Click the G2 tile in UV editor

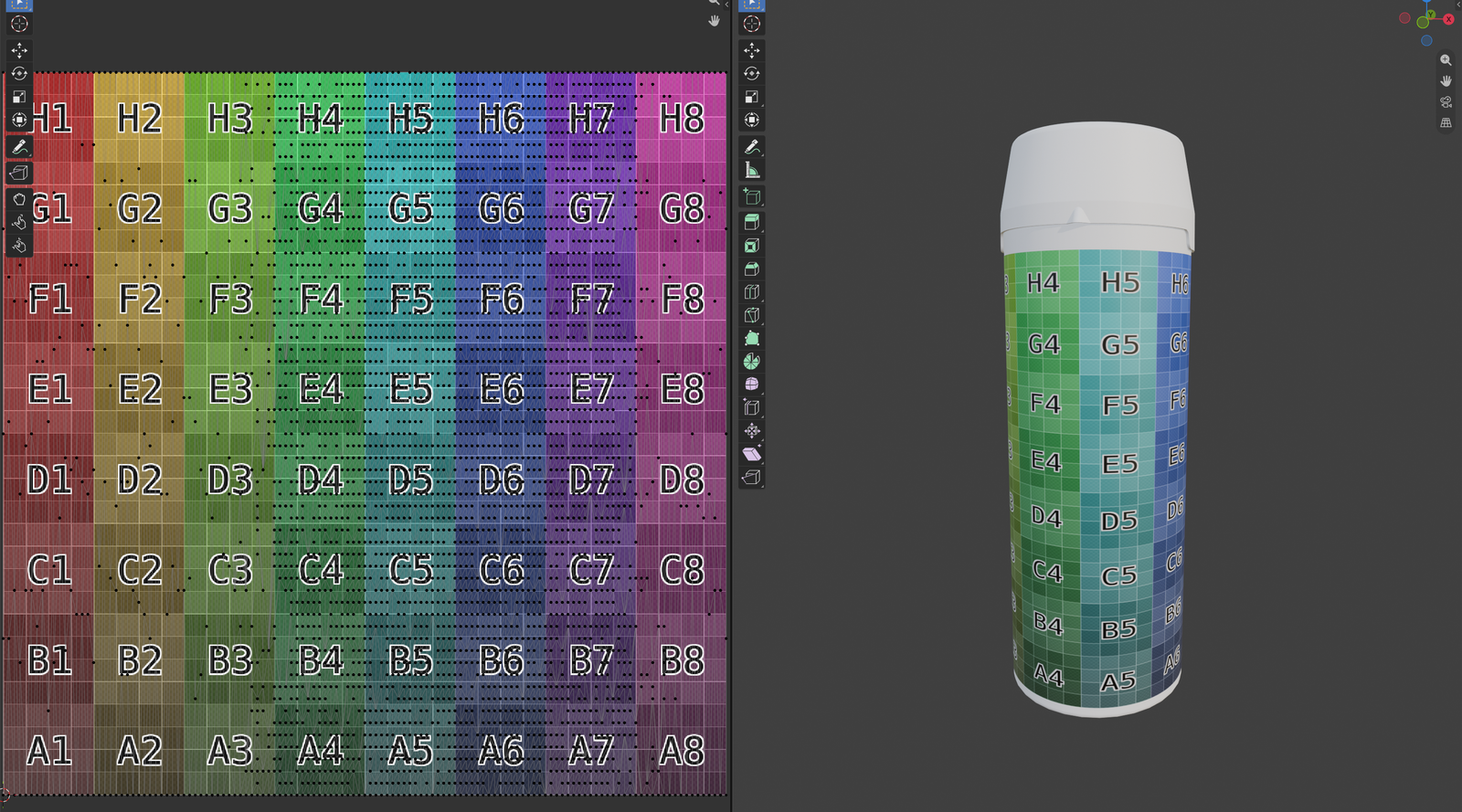pyautogui.click(x=139, y=209)
